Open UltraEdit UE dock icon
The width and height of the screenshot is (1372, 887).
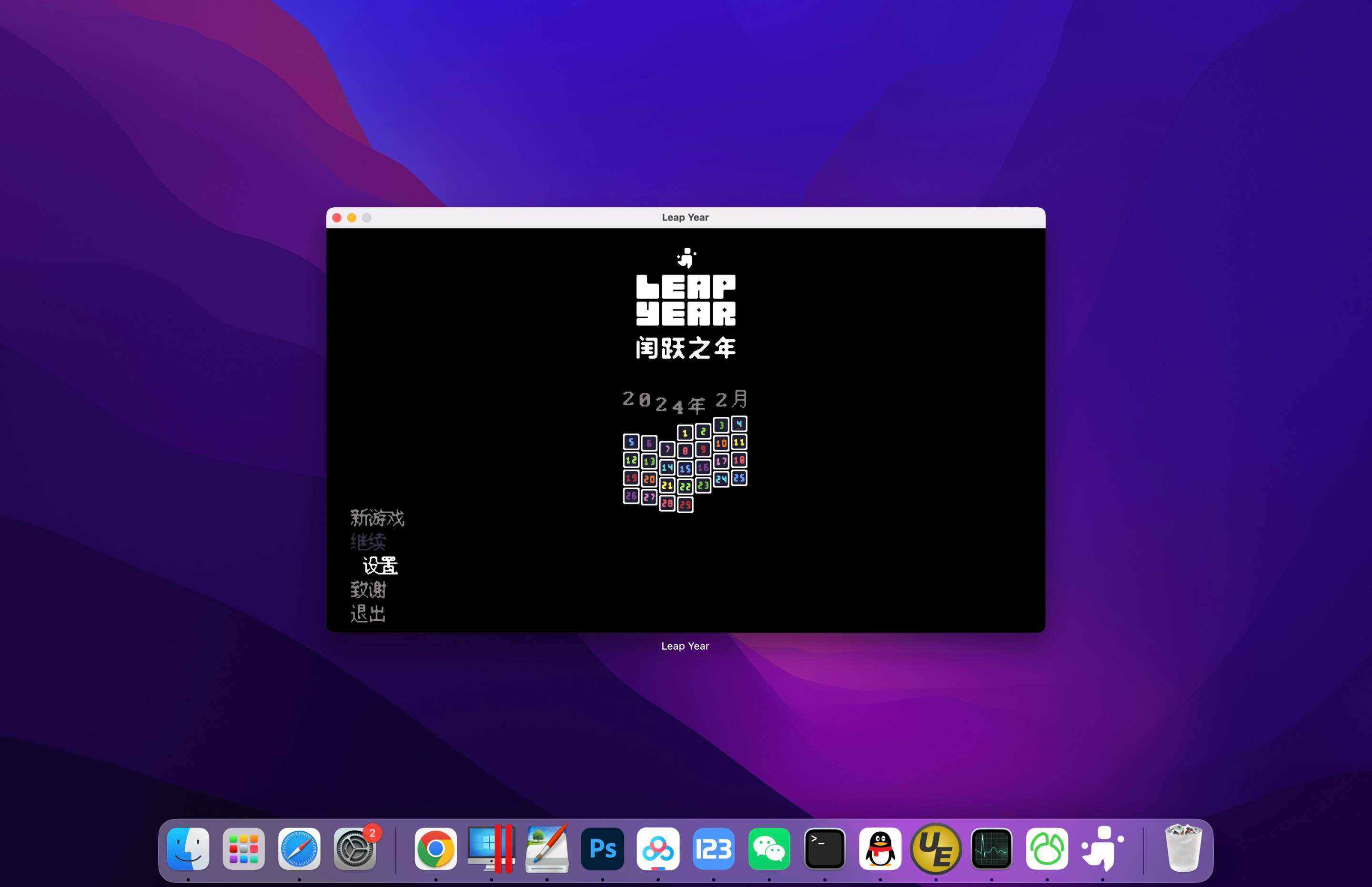click(x=936, y=849)
